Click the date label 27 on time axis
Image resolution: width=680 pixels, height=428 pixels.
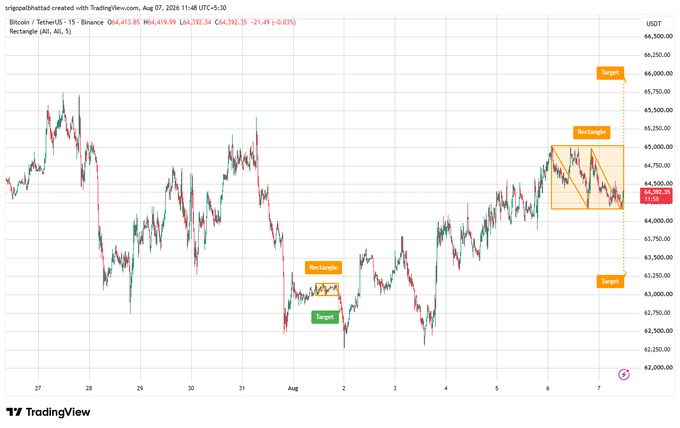pos(38,388)
